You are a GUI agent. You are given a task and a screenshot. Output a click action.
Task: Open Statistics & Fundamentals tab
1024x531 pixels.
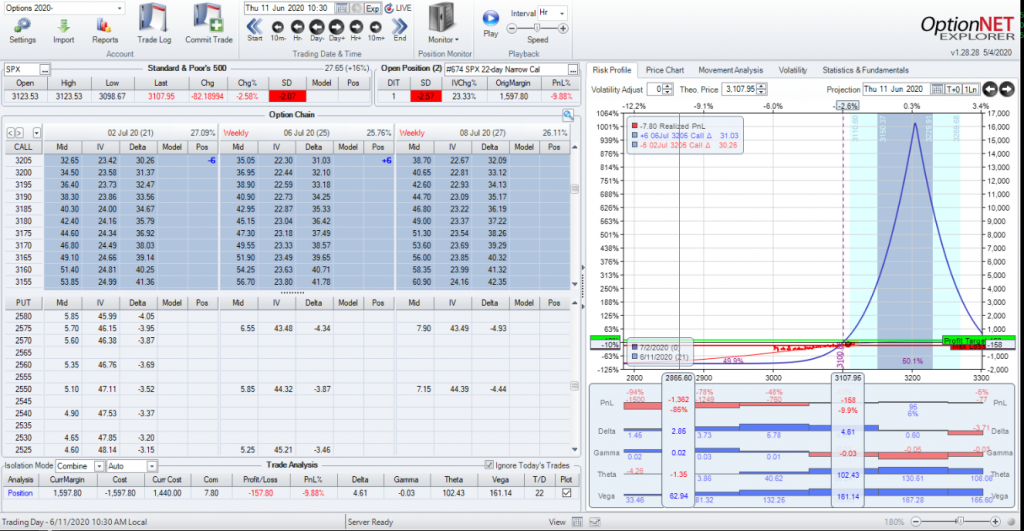(865, 70)
